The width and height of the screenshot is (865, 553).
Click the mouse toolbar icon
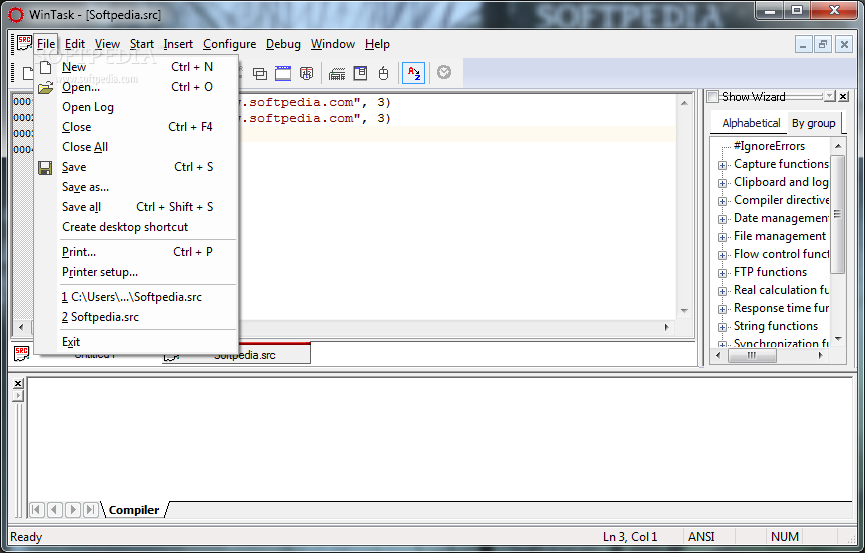(x=383, y=73)
